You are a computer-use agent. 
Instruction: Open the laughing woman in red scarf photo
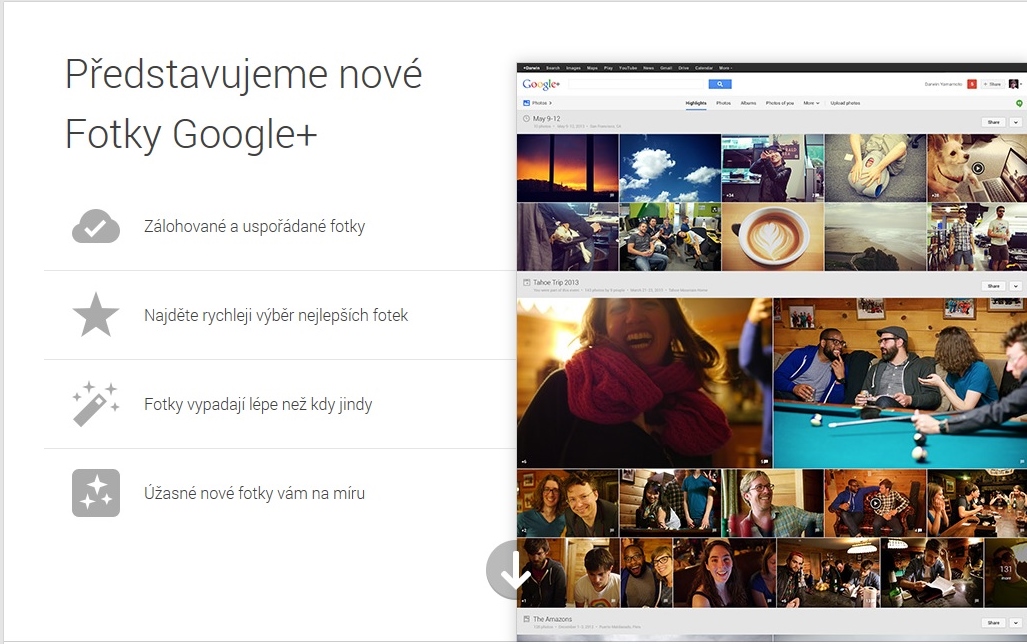(644, 383)
